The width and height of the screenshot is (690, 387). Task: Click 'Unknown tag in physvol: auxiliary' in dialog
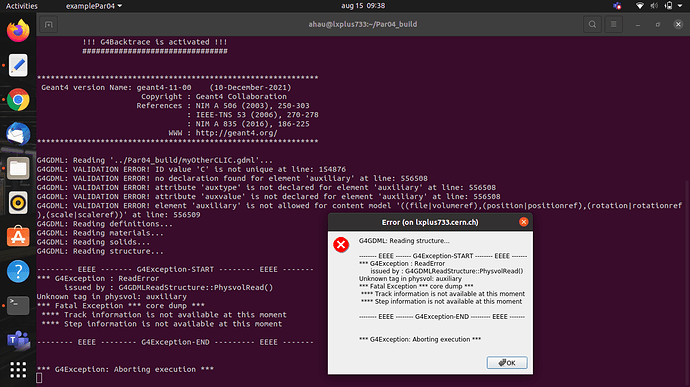[410, 279]
